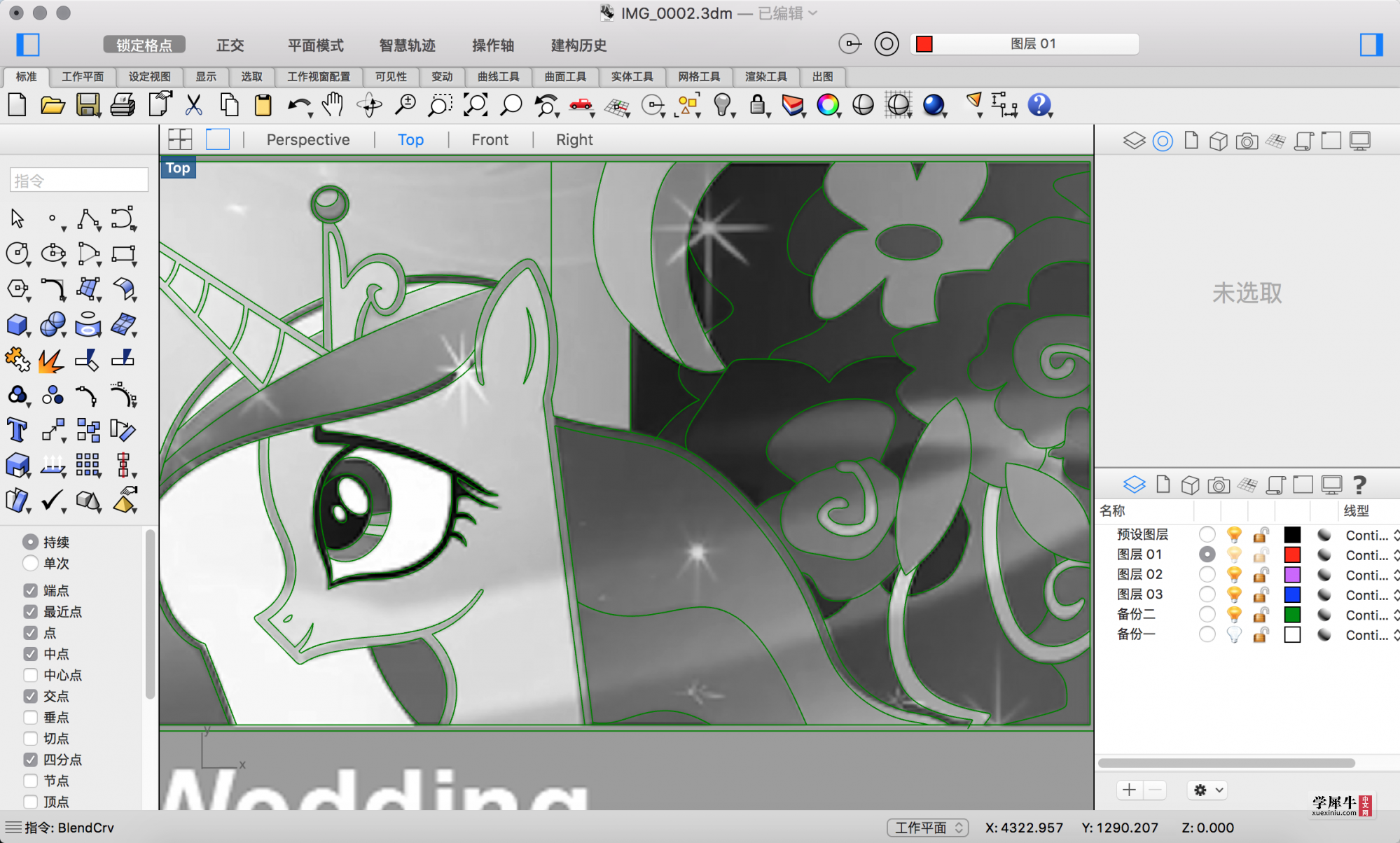Change linetype dropdown for 图层 02
The height and width of the screenshot is (843, 1400).
tap(1371, 575)
